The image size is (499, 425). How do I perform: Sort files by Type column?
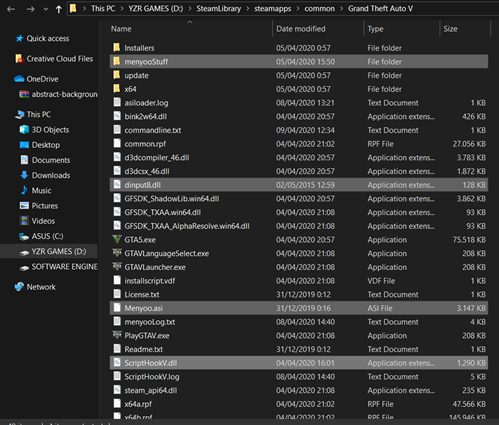(375, 29)
